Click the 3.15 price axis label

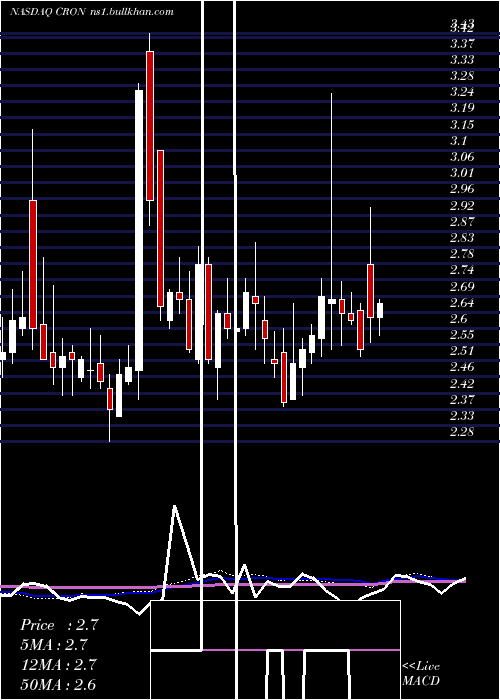click(462, 125)
